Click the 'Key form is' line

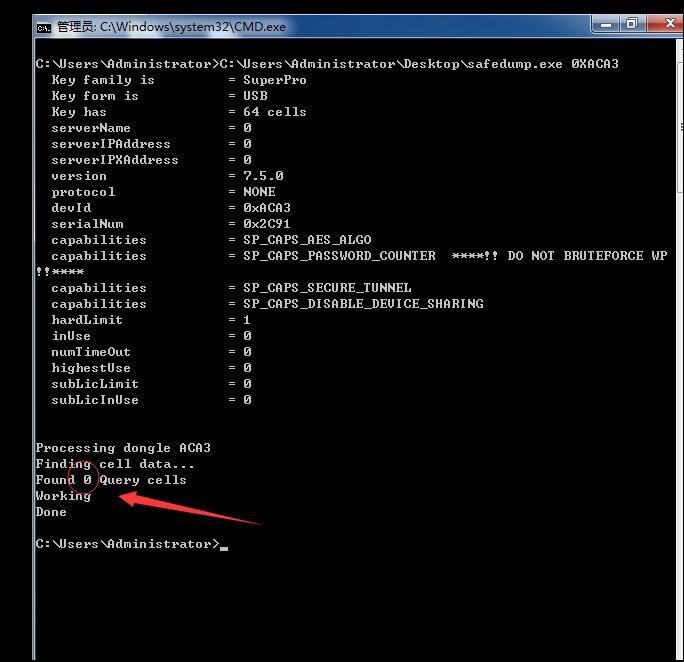click(159, 96)
